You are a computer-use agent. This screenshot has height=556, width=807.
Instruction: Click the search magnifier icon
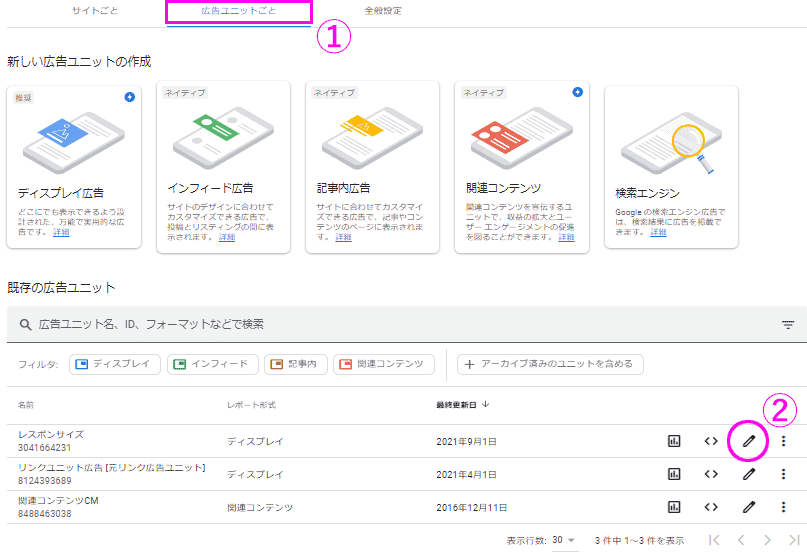pyautogui.click(x=25, y=325)
